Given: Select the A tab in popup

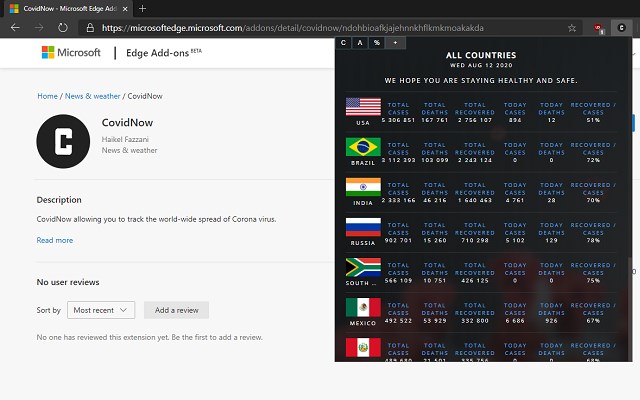Looking at the screenshot, I should coord(360,43).
